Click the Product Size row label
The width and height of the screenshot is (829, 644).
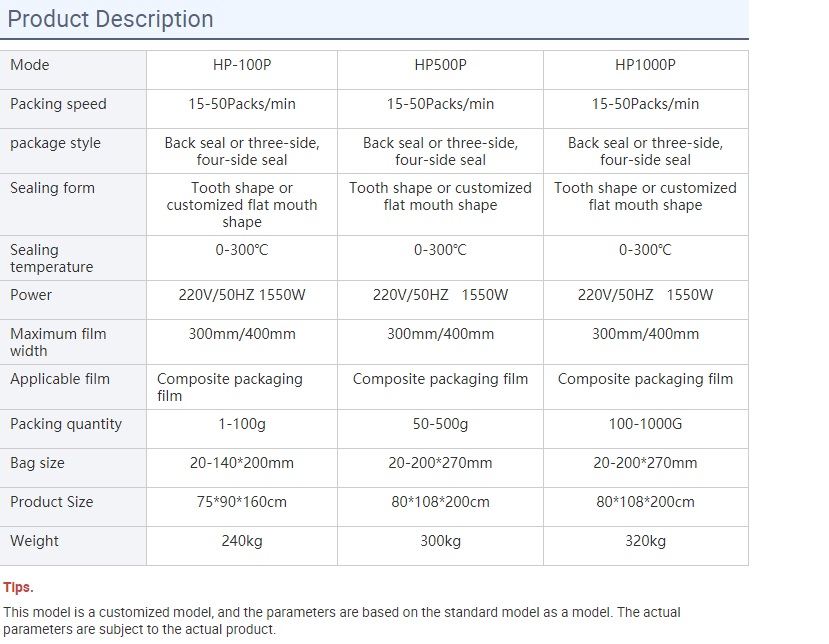point(51,502)
